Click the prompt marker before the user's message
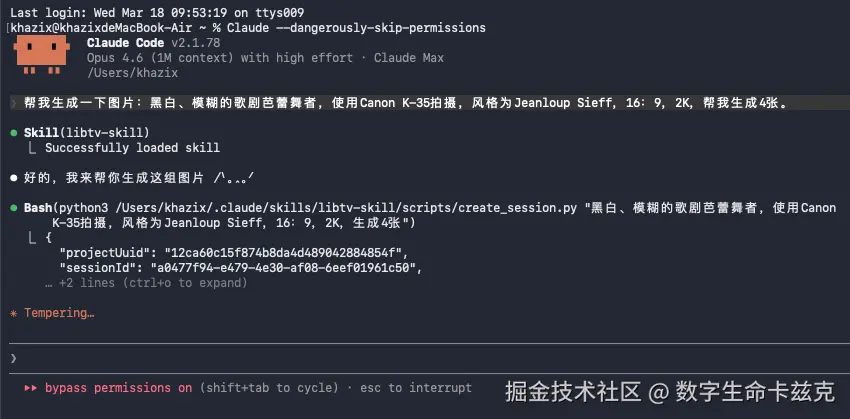 (13, 103)
